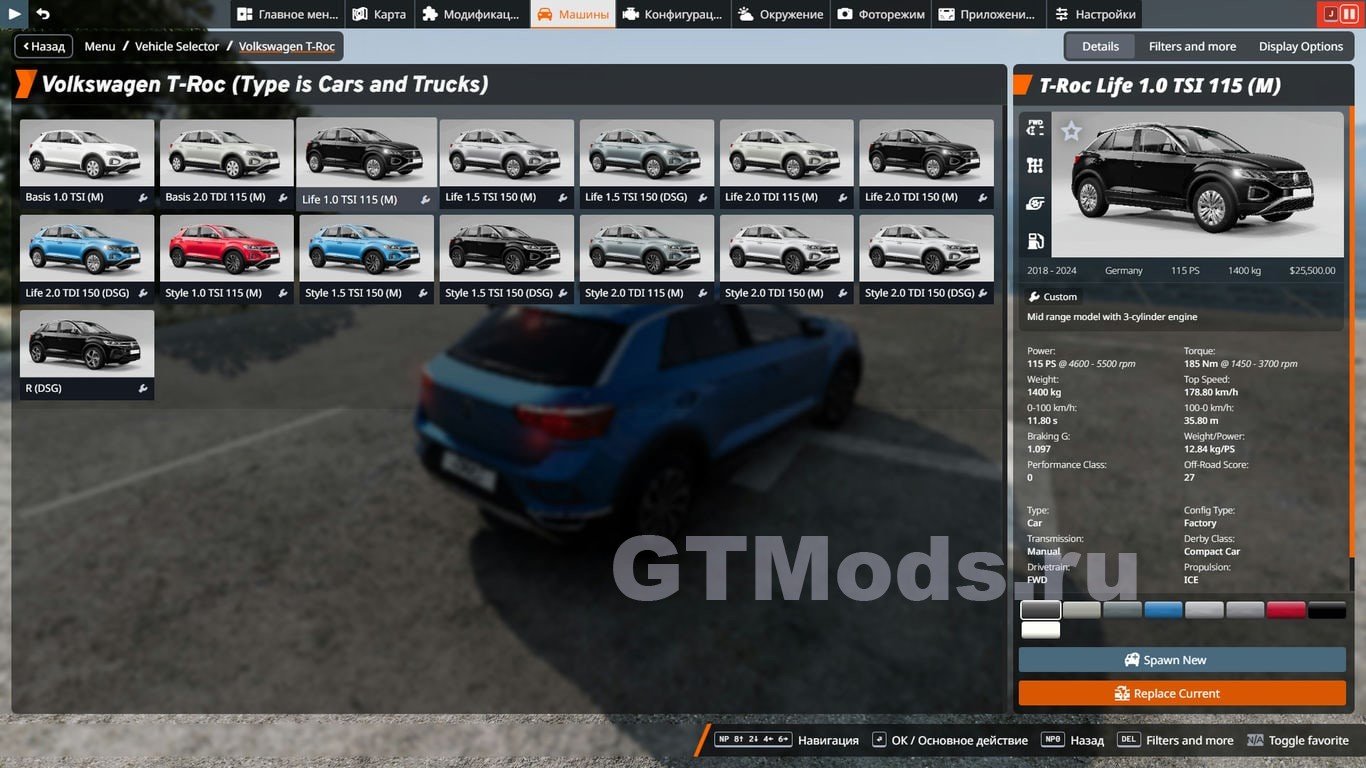The image size is (1366, 768).
Task: Click the play button in top-left corner
Action: point(14,14)
